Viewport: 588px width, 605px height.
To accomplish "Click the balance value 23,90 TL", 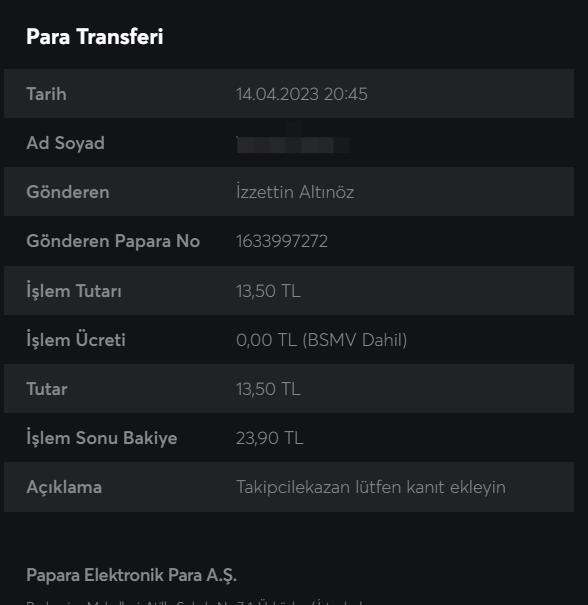I will click(270, 438).
